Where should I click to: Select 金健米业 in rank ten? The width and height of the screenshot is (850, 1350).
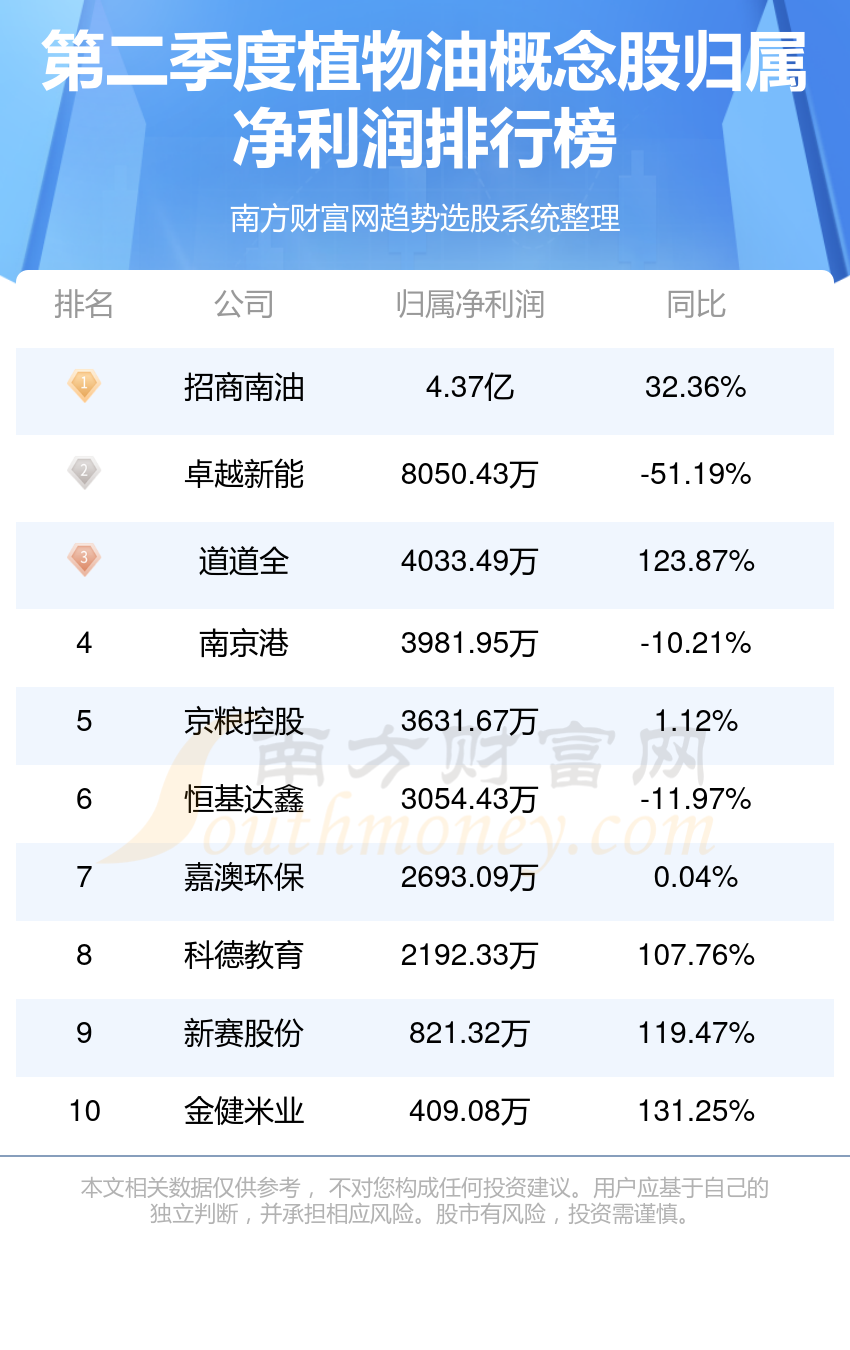coord(244,1111)
